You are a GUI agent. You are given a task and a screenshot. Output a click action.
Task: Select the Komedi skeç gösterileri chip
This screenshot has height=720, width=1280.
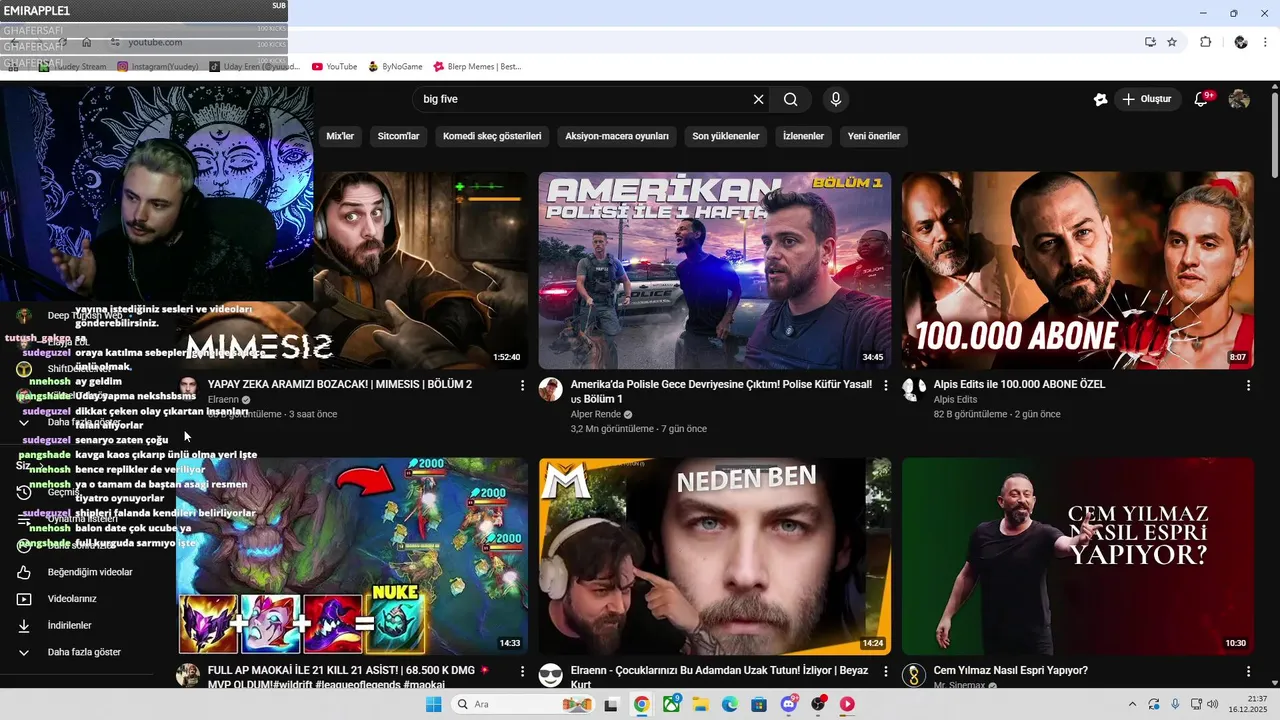(x=492, y=136)
